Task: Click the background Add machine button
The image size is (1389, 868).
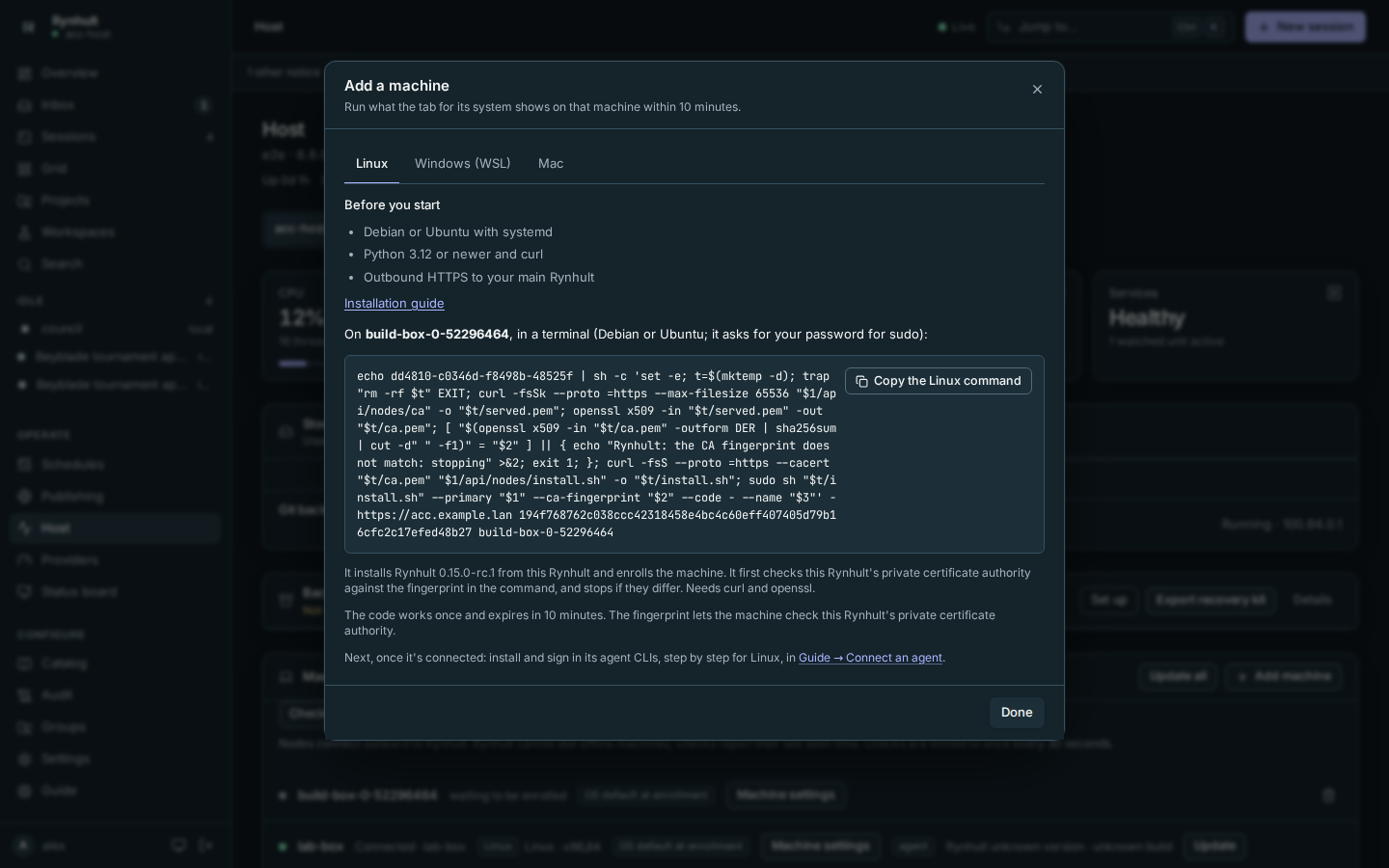Action: pyautogui.click(x=1283, y=677)
